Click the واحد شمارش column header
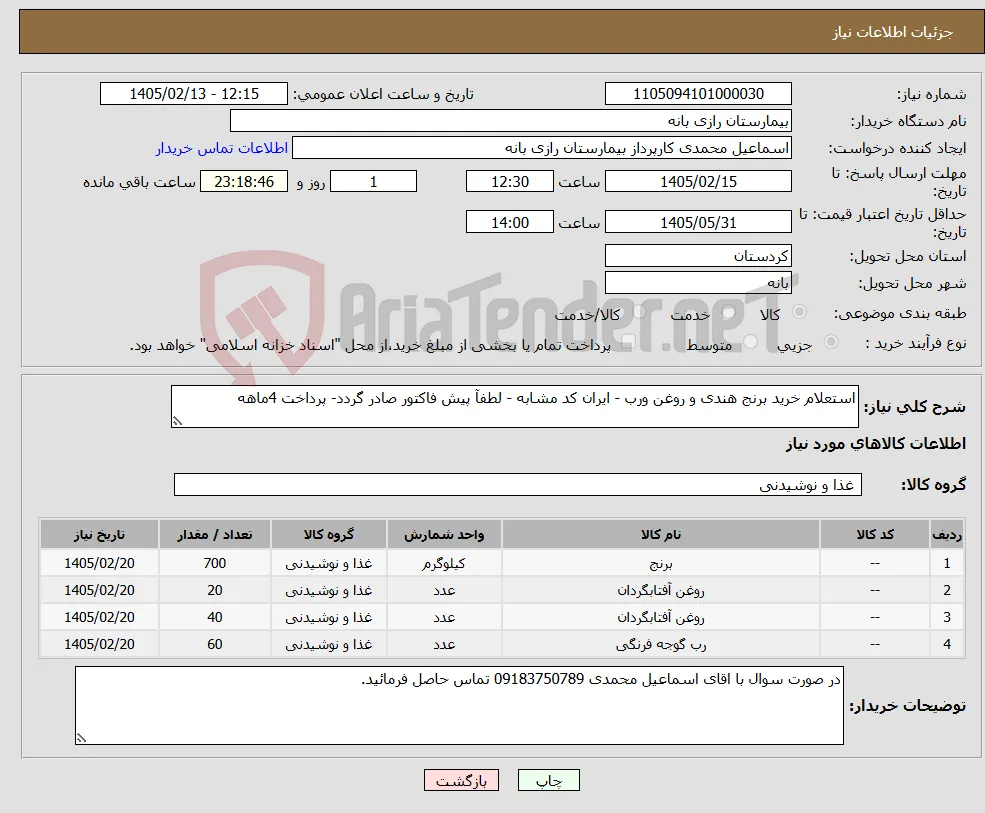Image resolution: width=985 pixels, height=813 pixels. click(x=444, y=534)
